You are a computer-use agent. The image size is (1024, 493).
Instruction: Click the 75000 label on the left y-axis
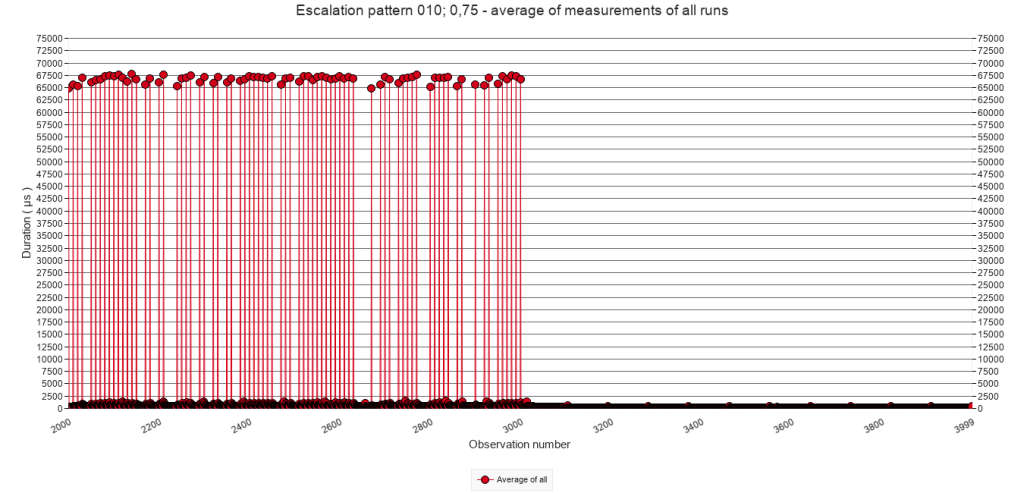pyautogui.click(x=49, y=38)
